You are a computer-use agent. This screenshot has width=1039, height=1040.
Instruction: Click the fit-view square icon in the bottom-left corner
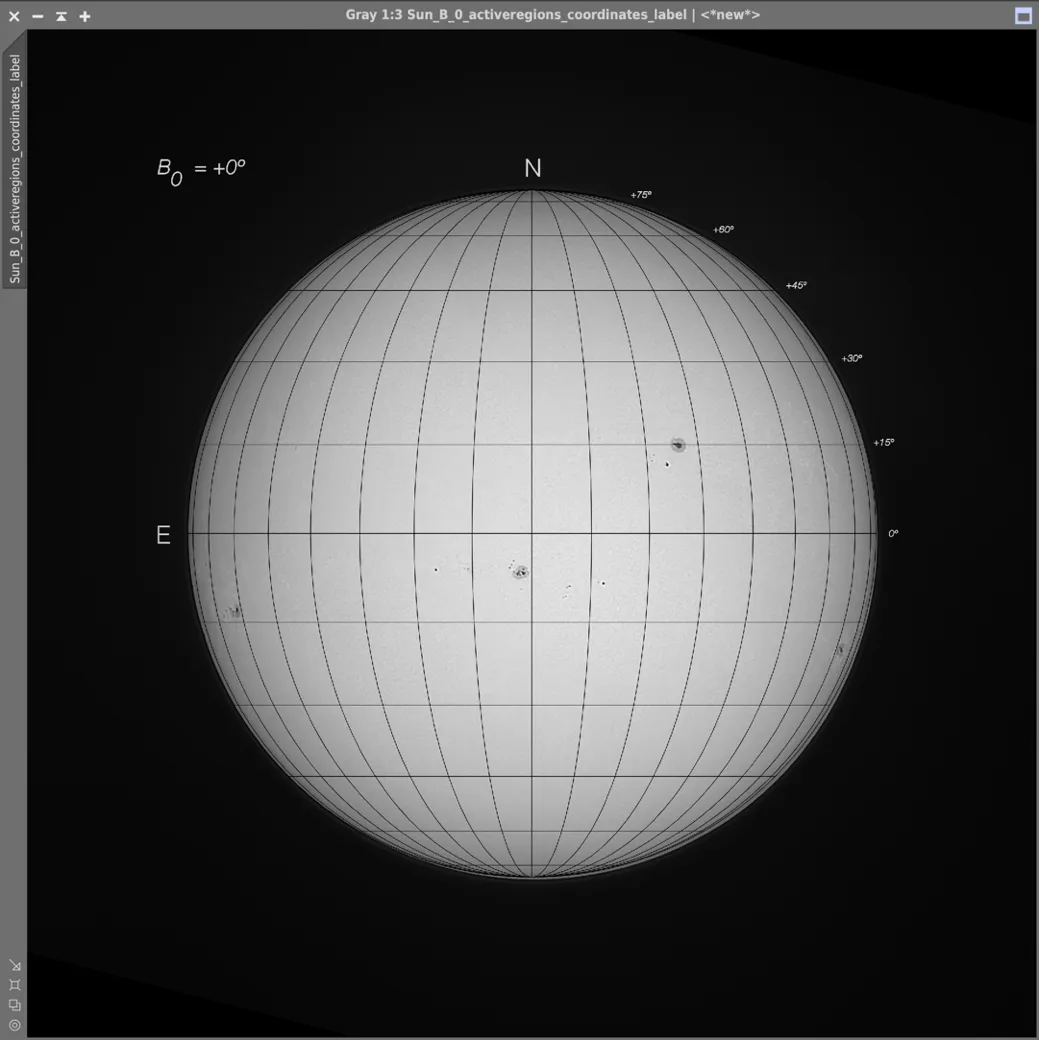(x=15, y=985)
